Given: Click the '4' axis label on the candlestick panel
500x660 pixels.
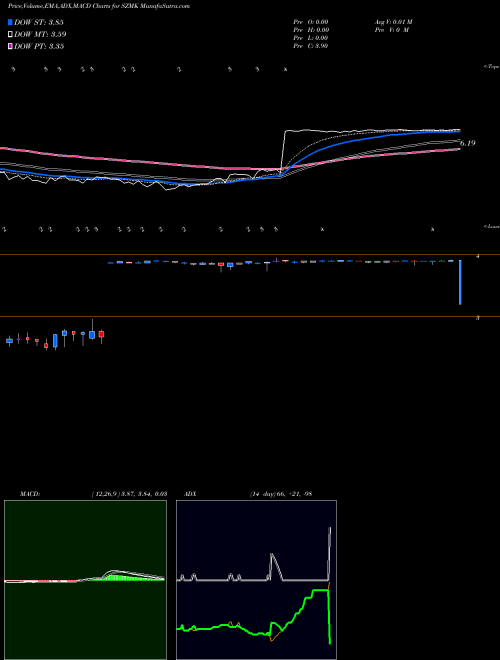Looking at the screenshot, I should [478, 256].
